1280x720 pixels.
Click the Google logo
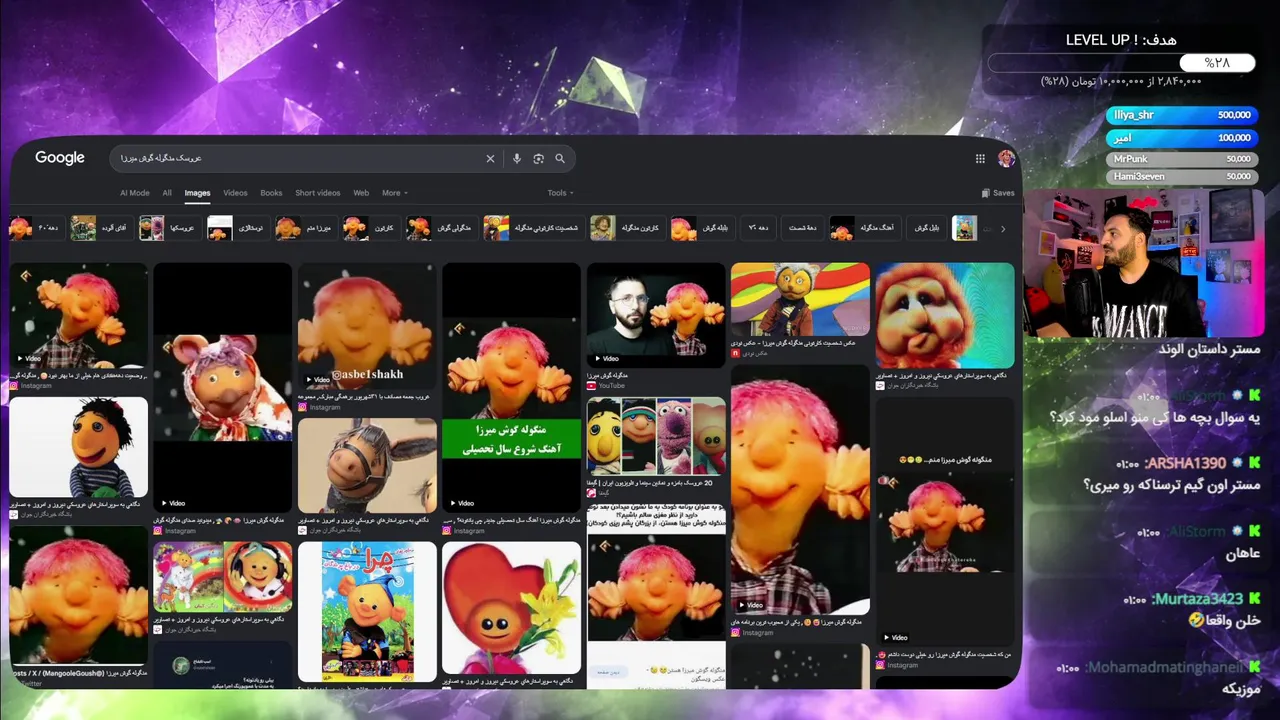tap(60, 158)
